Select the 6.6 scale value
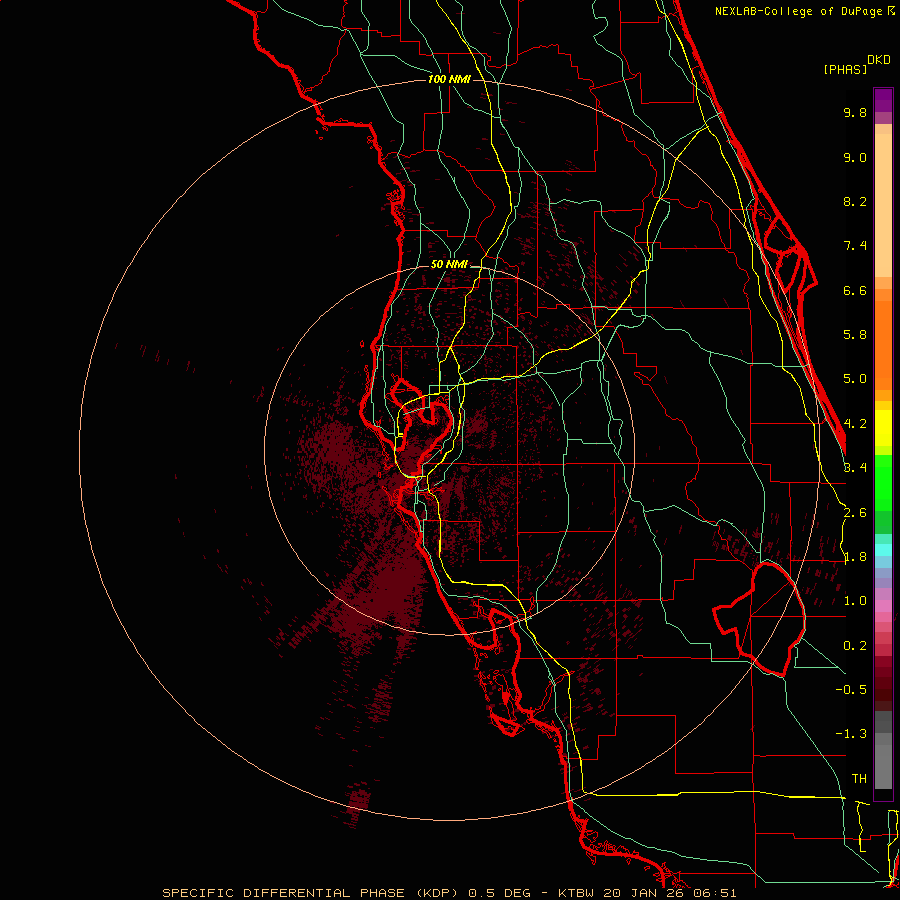This screenshot has height=900, width=900. (855, 290)
